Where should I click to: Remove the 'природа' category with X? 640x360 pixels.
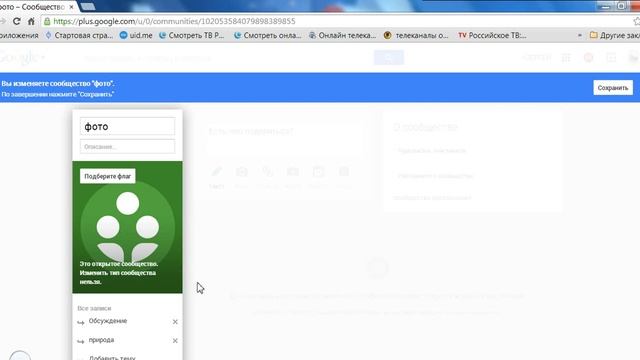175,340
